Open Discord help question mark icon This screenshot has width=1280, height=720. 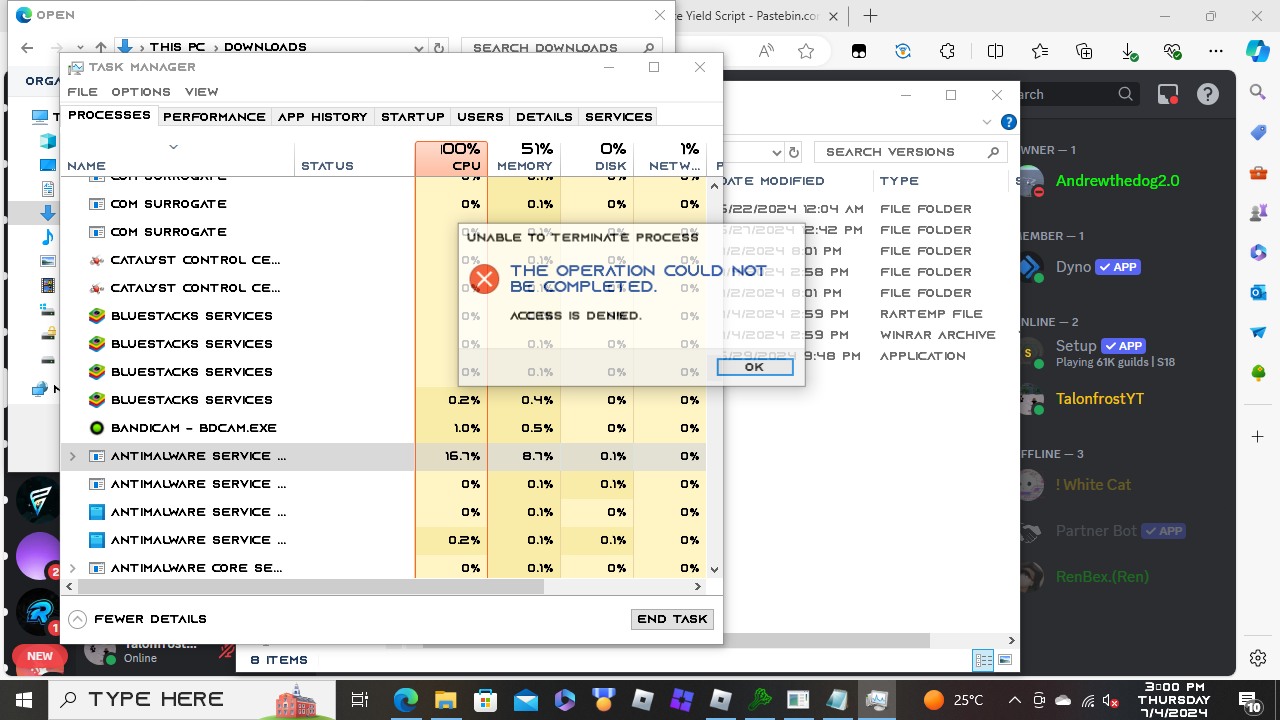click(1208, 94)
